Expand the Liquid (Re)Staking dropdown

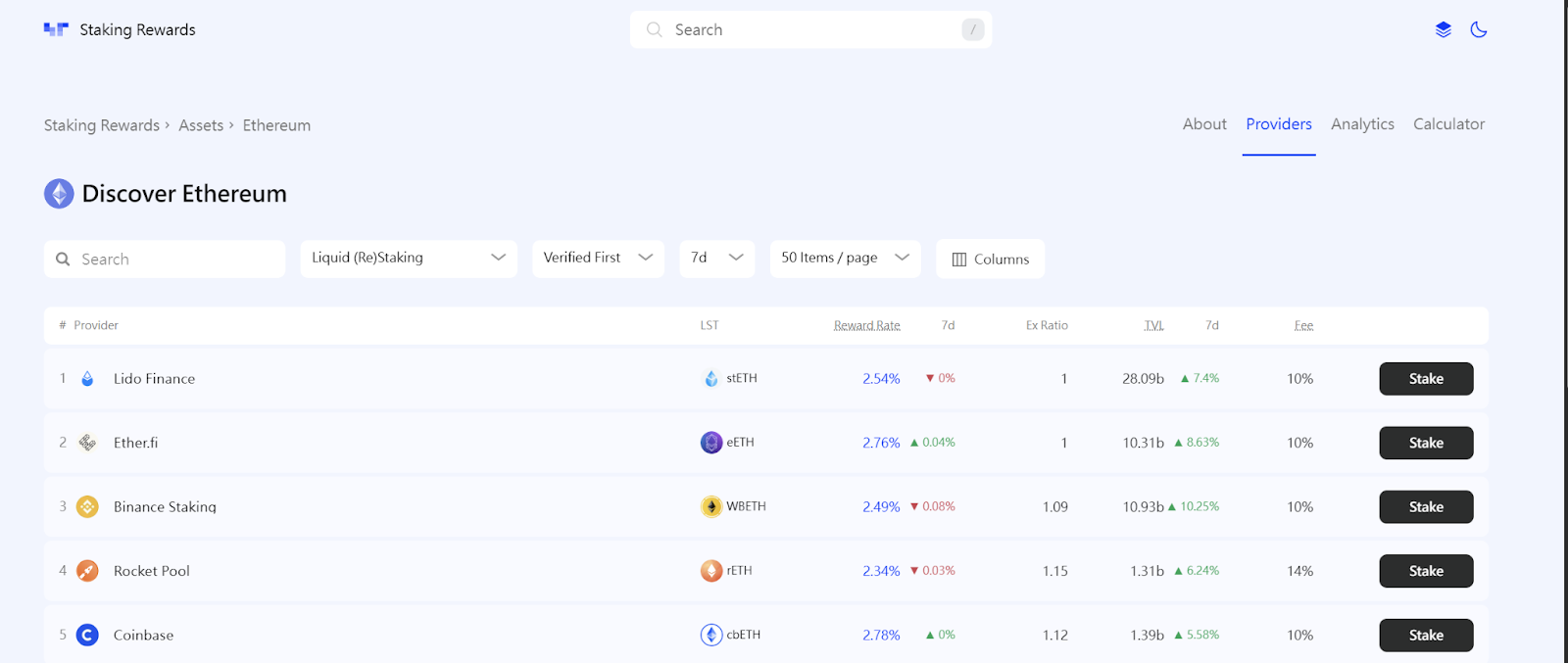[x=408, y=259]
